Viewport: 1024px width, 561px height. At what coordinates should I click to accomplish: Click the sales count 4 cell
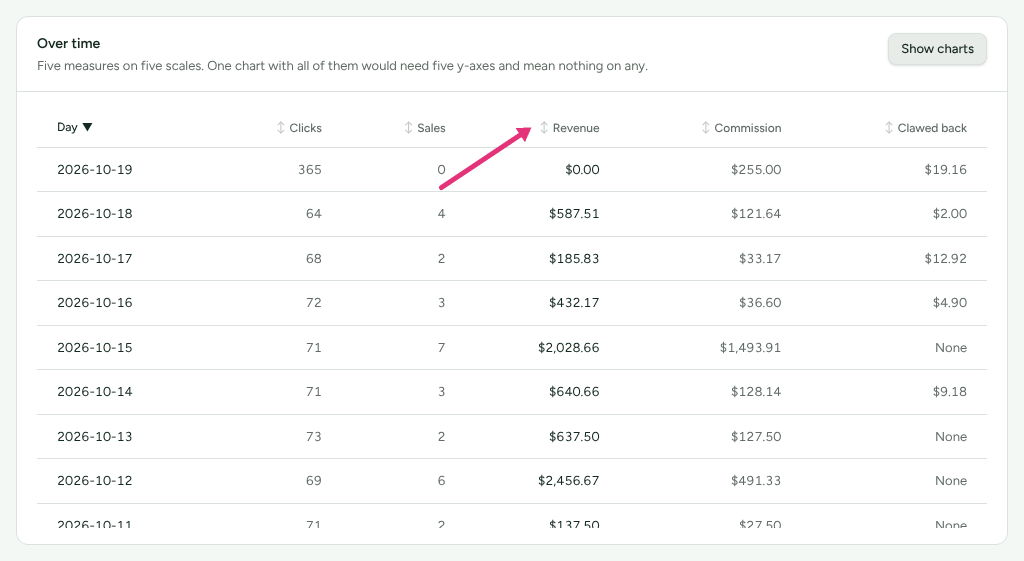441,214
